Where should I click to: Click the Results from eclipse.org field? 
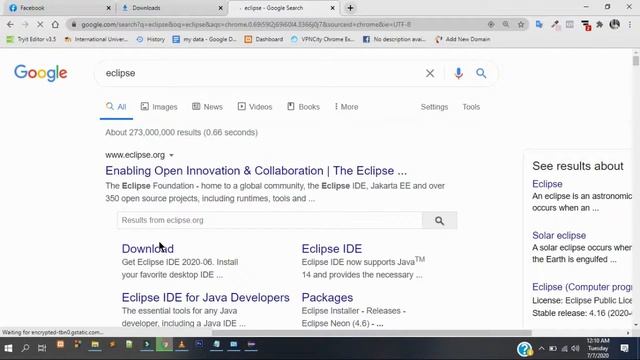click(270, 220)
